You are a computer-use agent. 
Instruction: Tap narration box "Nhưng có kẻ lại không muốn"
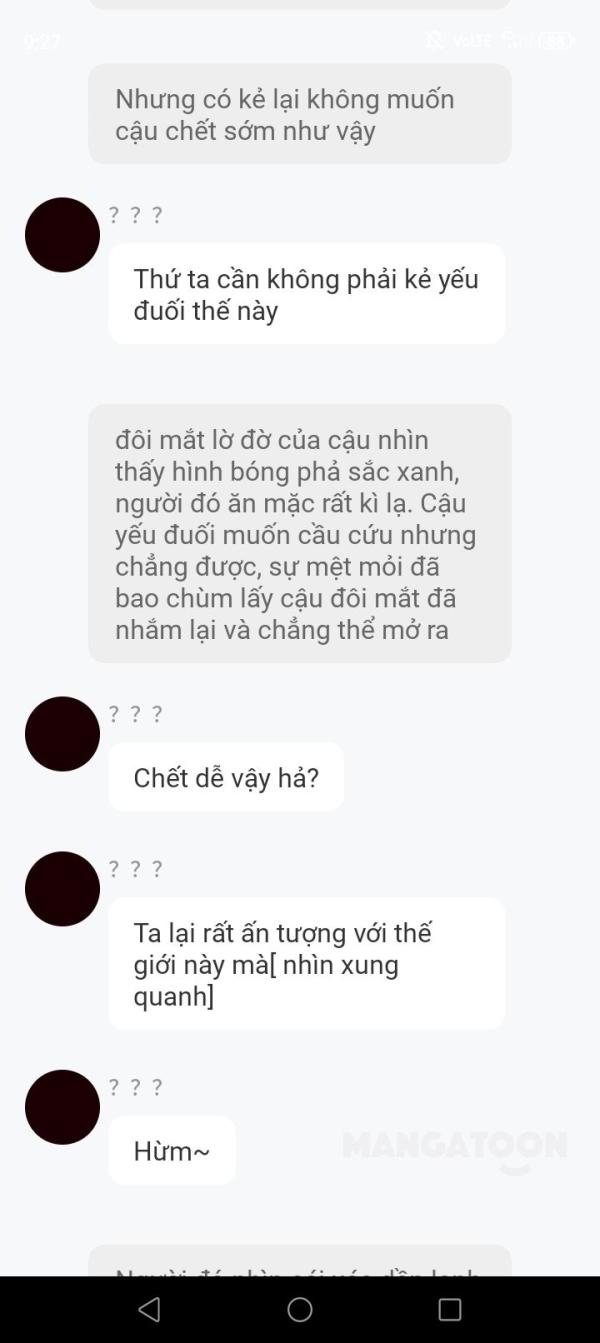coord(300,114)
